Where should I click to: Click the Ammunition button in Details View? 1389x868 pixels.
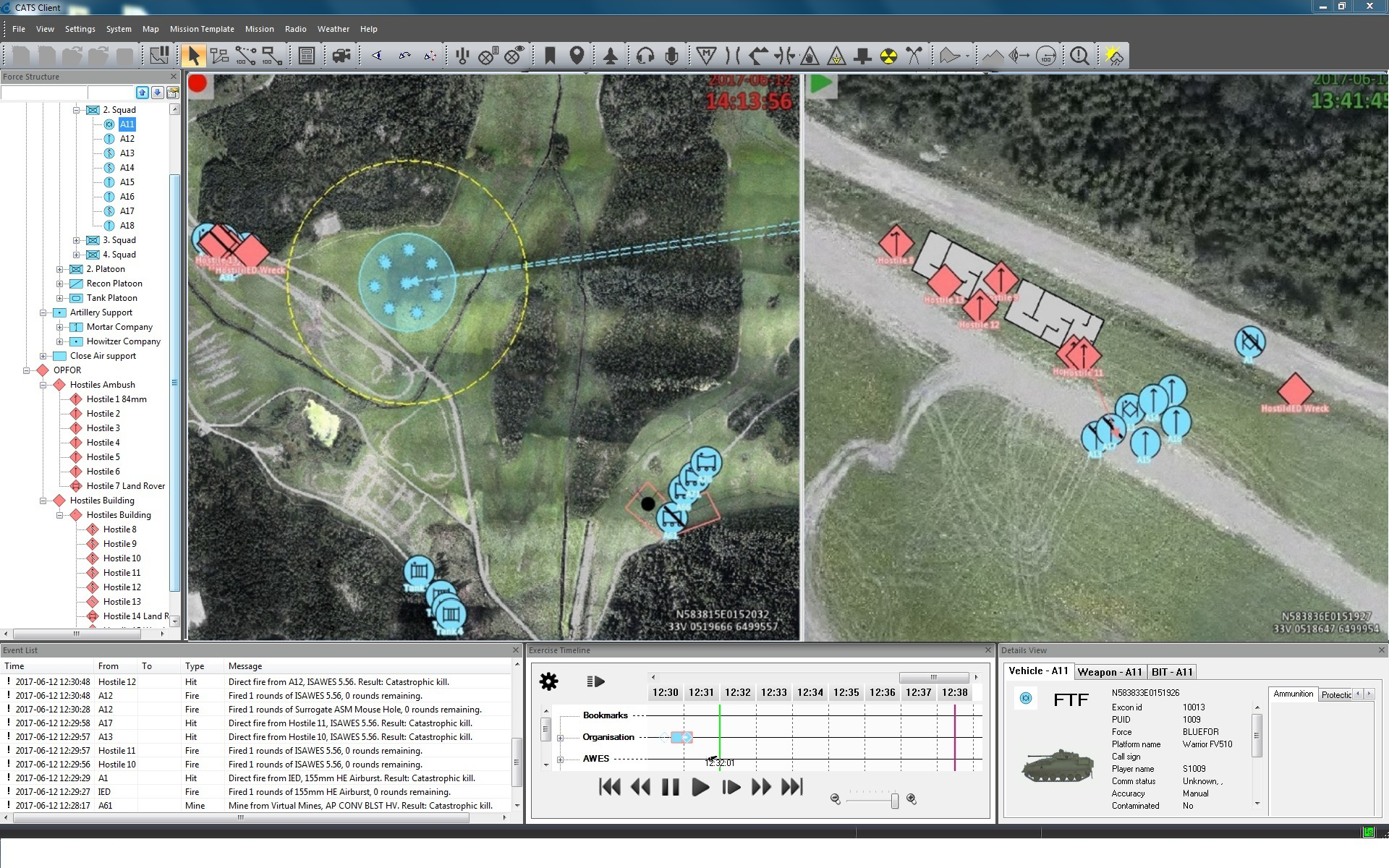click(1294, 694)
